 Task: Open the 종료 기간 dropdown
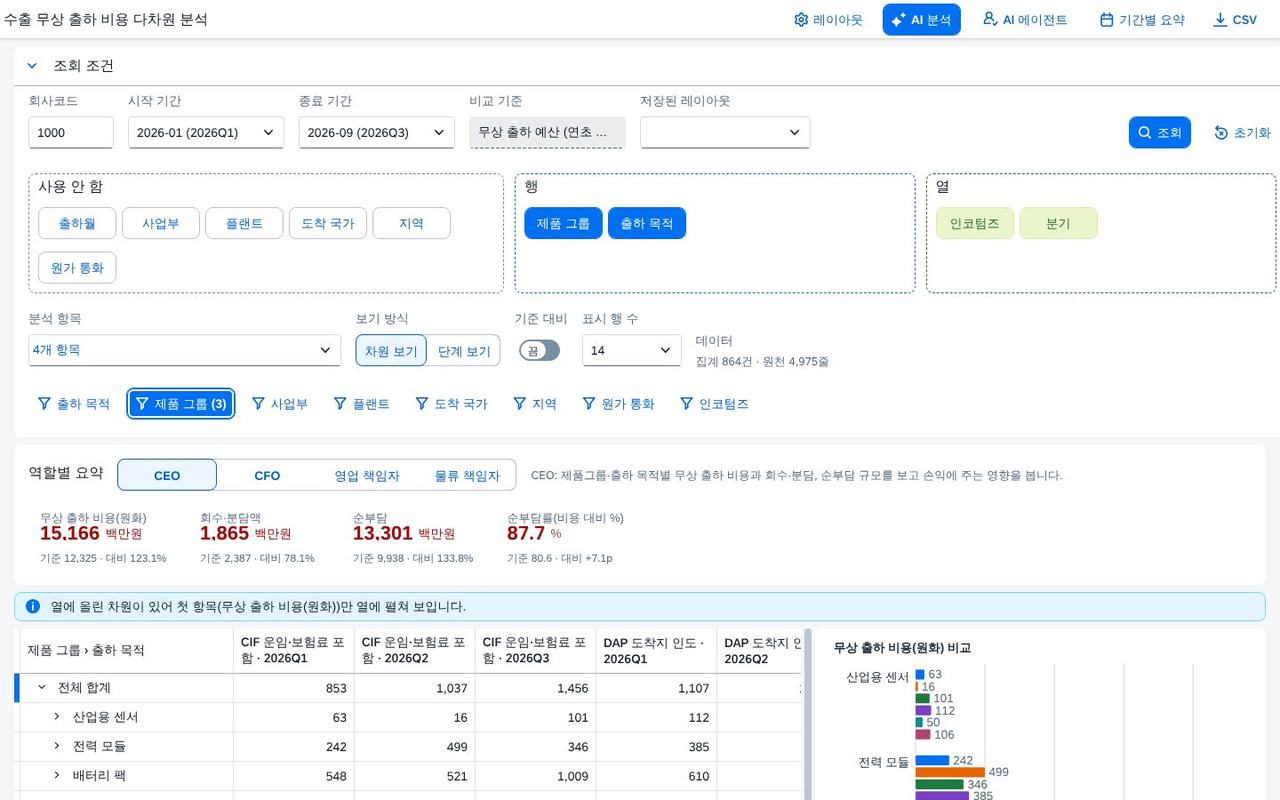[377, 133]
